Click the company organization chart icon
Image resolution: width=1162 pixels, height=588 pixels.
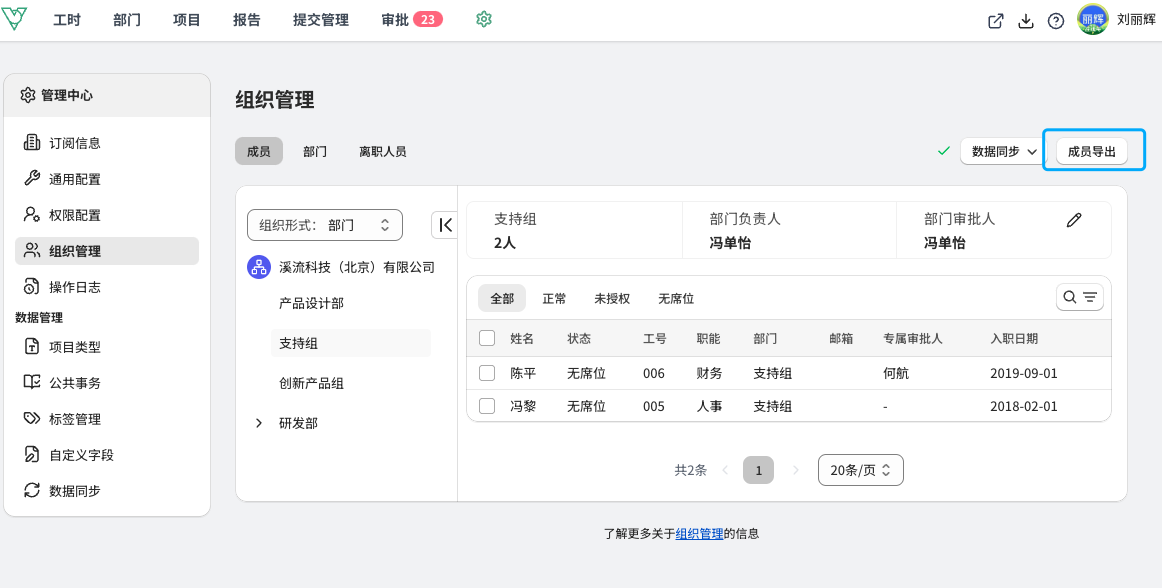click(259, 267)
